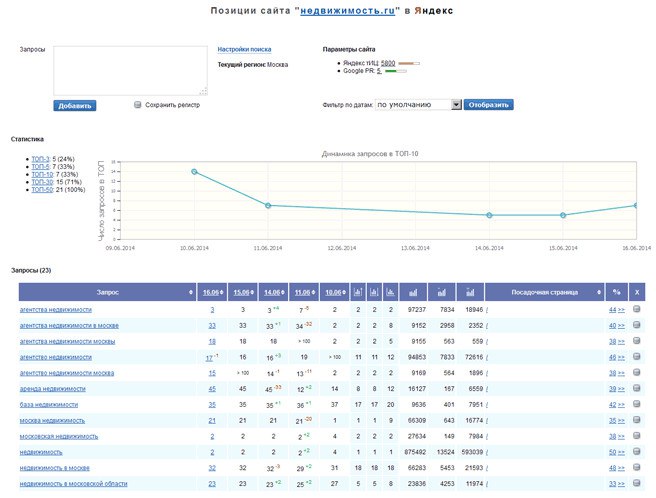
Task: Sort table by the 15.06 column
Action: tap(243, 293)
